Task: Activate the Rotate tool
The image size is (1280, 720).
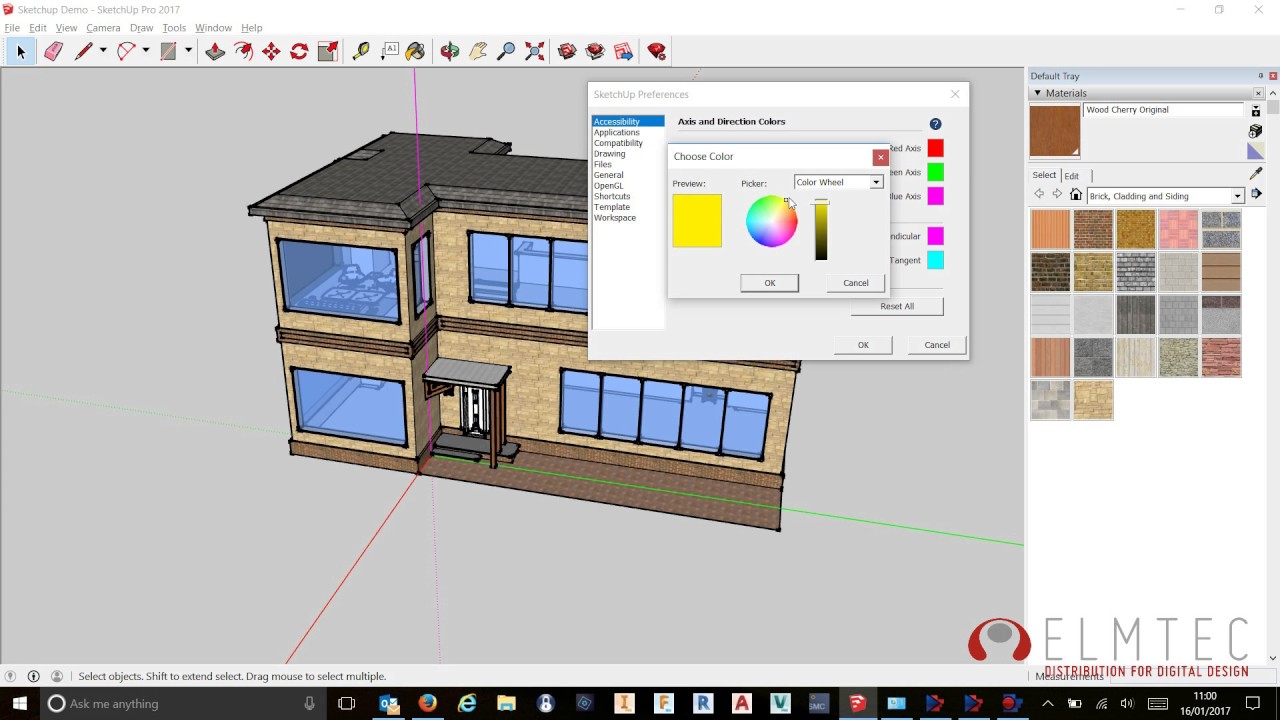Action: (299, 50)
